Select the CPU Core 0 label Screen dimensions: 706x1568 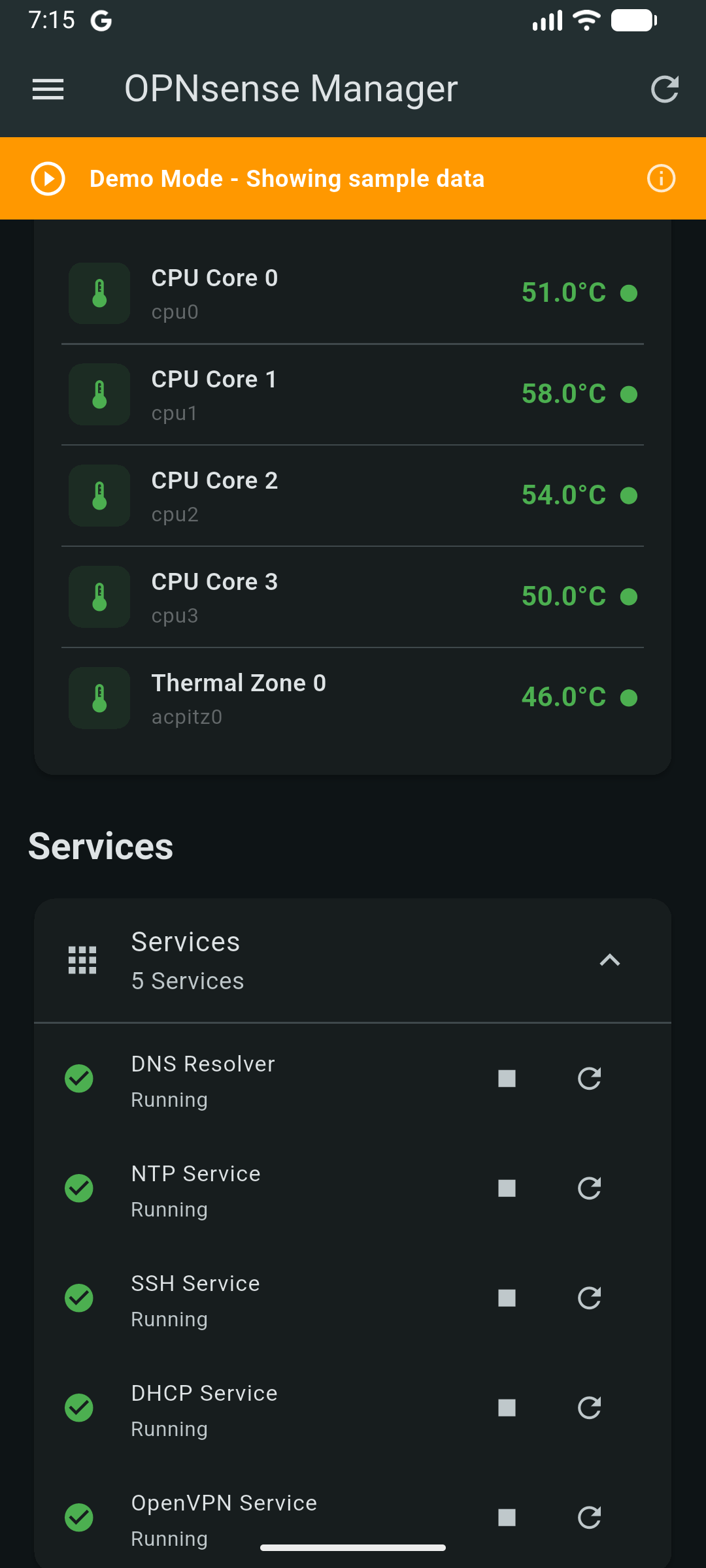pyautogui.click(x=214, y=278)
